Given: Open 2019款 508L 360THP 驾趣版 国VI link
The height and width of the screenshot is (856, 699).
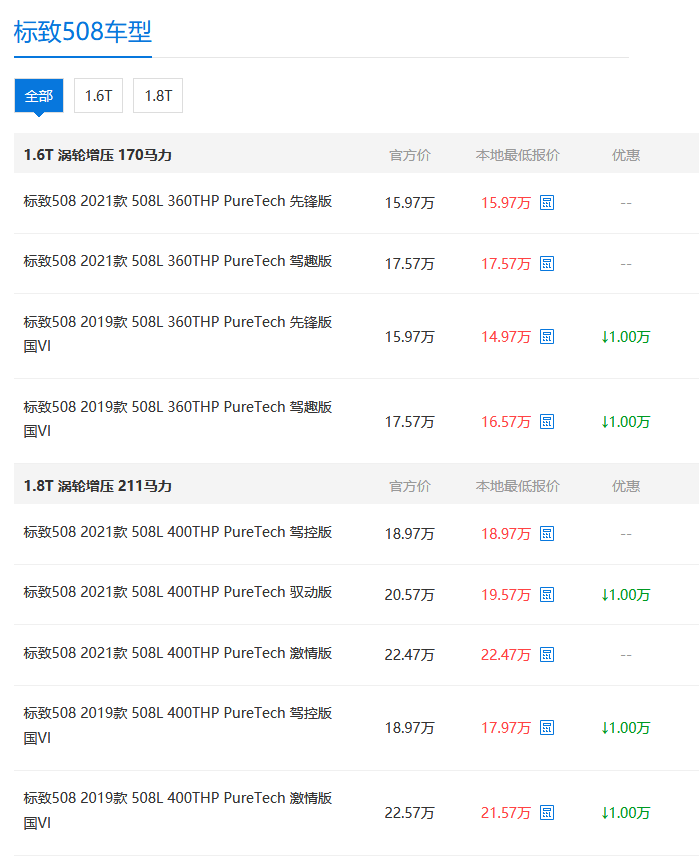Looking at the screenshot, I should coord(177,419).
